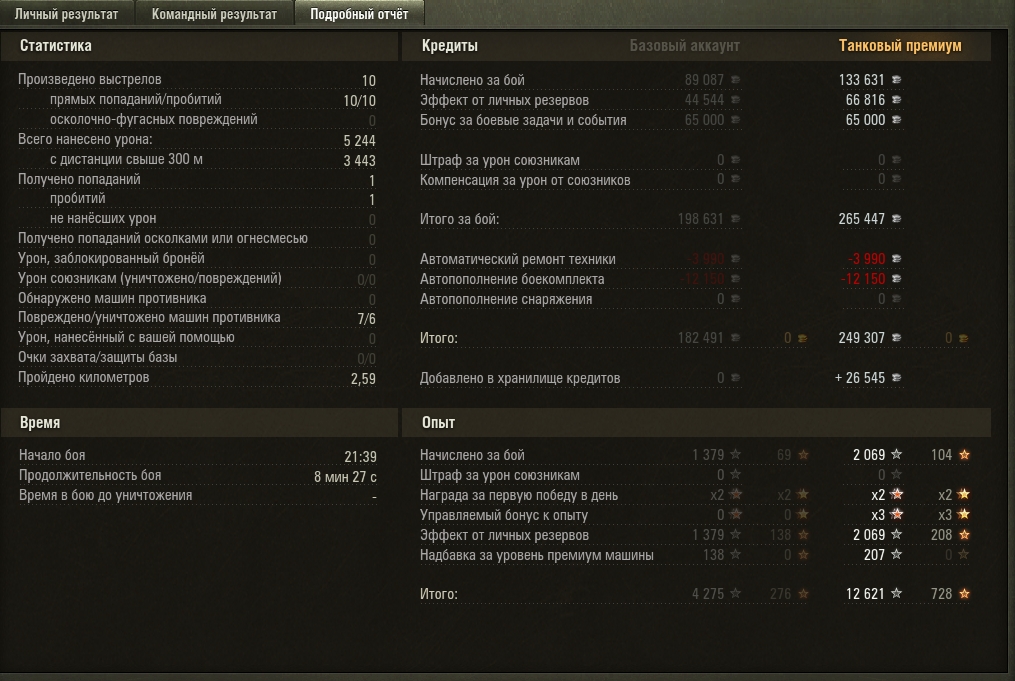Click the star icon next to 12 621

tap(897, 594)
